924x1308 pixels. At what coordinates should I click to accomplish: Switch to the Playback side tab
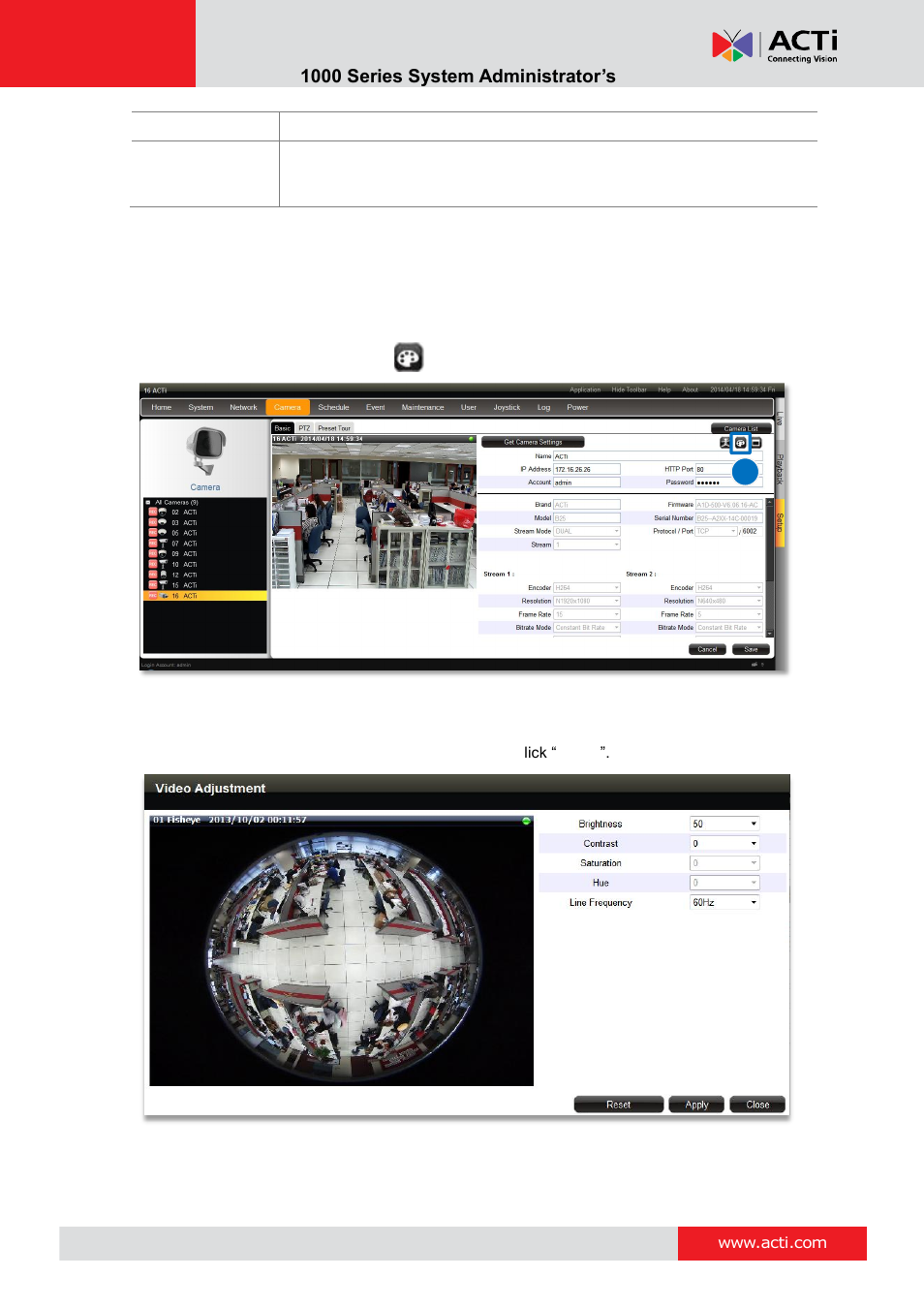pyautogui.click(x=780, y=469)
